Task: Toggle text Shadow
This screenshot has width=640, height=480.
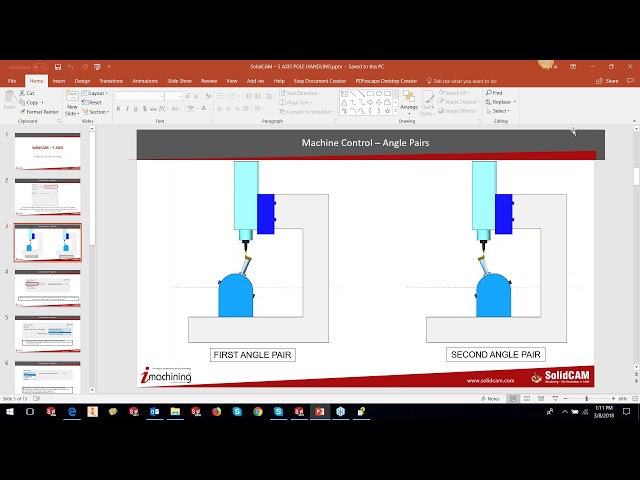Action: 144,109
